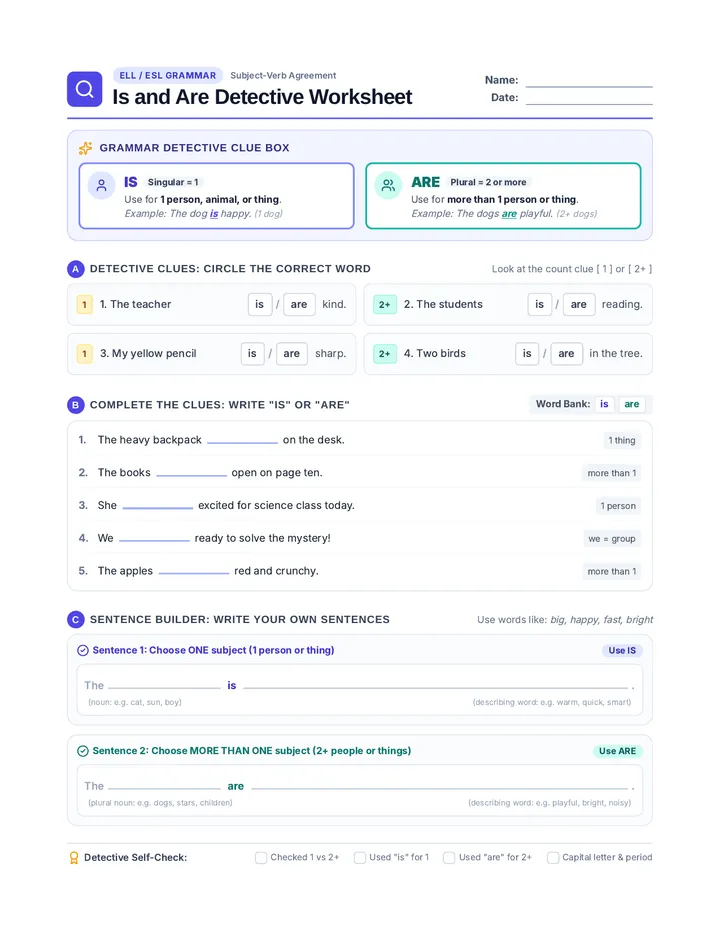Click the two-people icon beside ARE

388,185
